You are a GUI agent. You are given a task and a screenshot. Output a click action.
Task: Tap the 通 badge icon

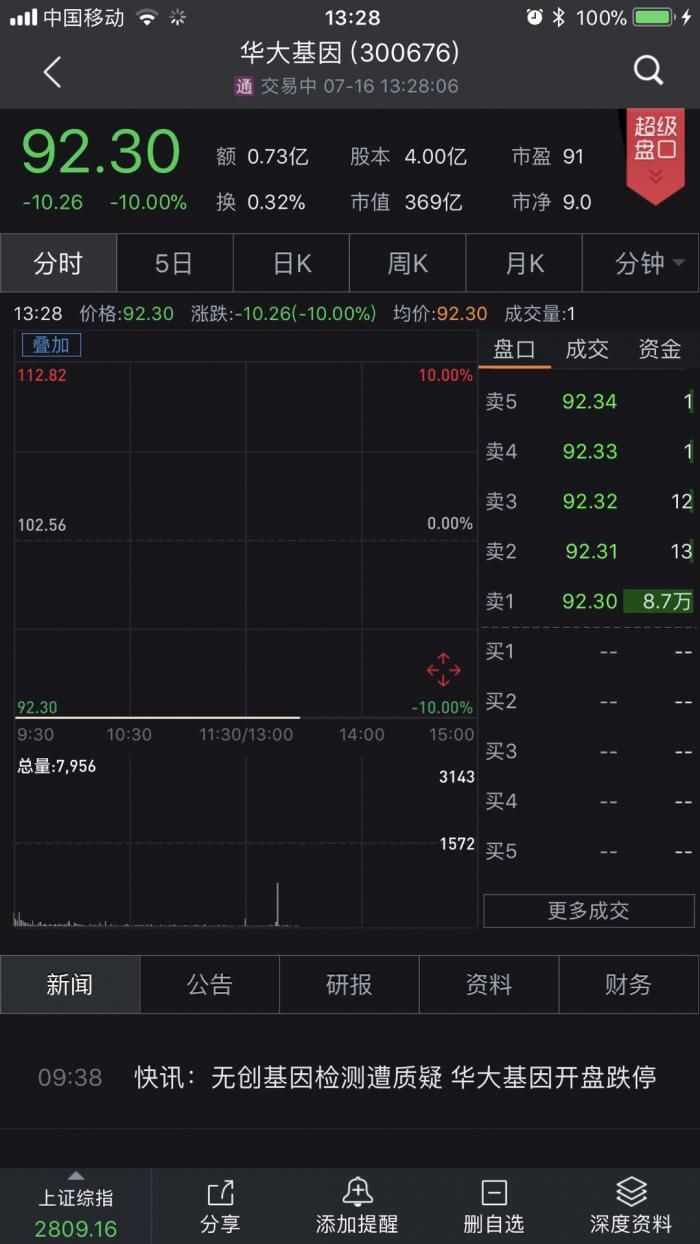point(244,86)
